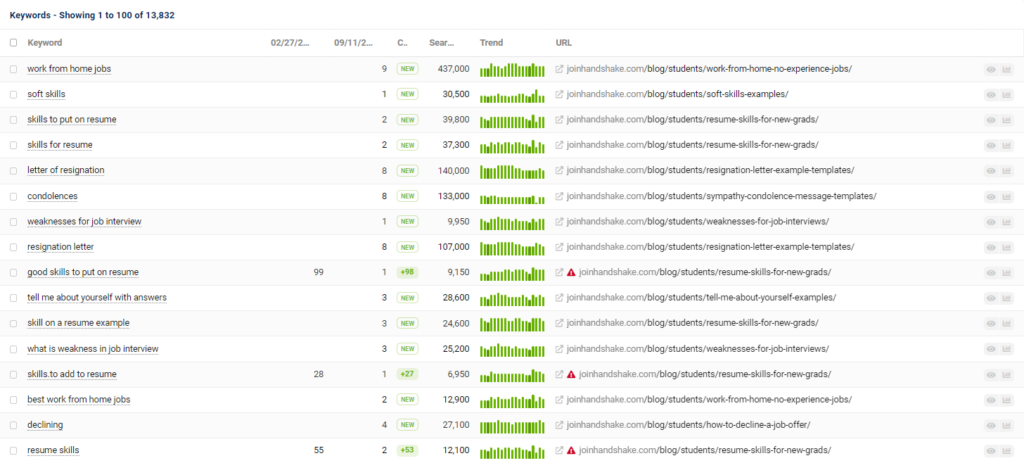1024x463 pixels.
Task: Open the how-to-decline-a-job-offer URL link
Action: (x=688, y=425)
